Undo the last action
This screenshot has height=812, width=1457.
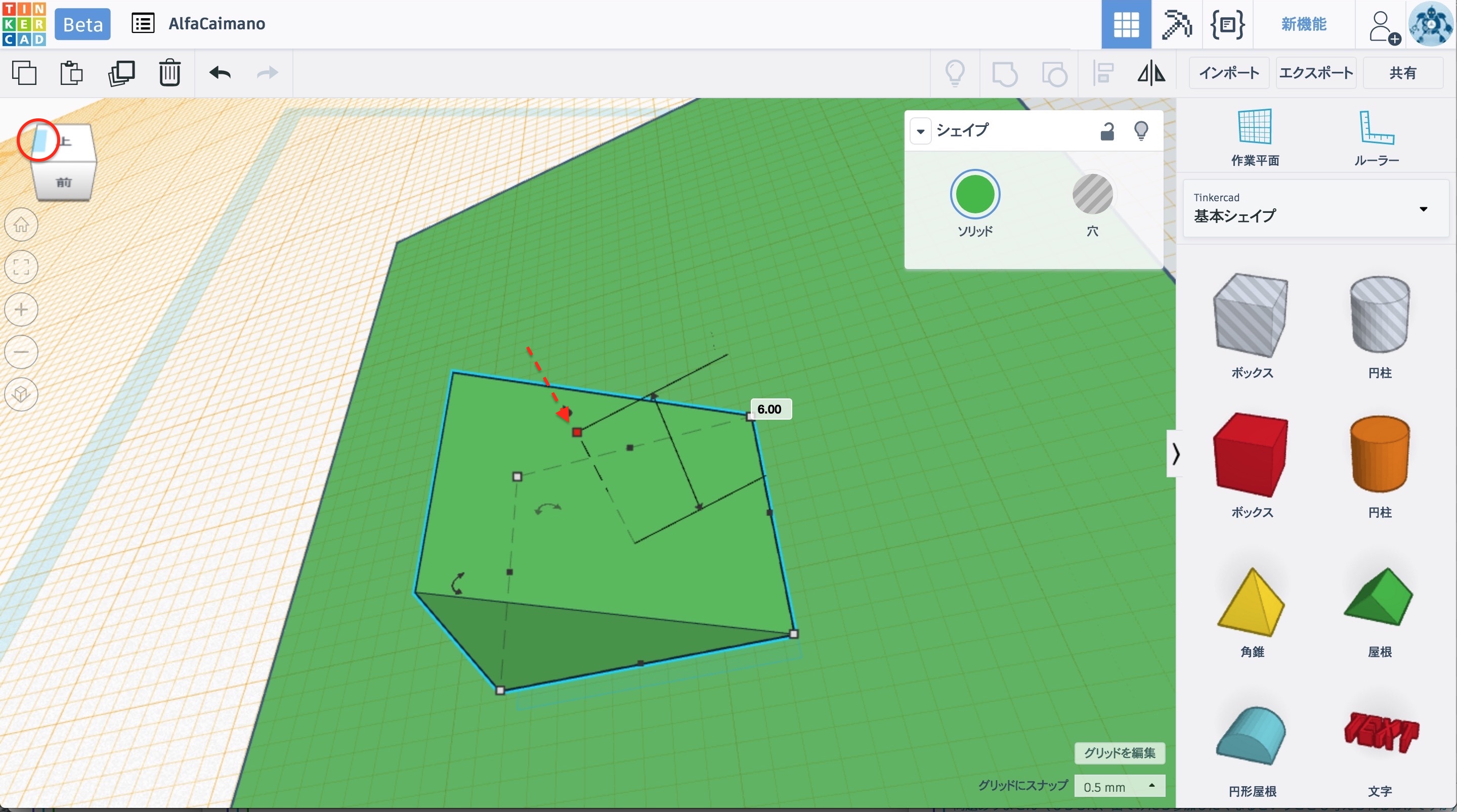[220, 73]
